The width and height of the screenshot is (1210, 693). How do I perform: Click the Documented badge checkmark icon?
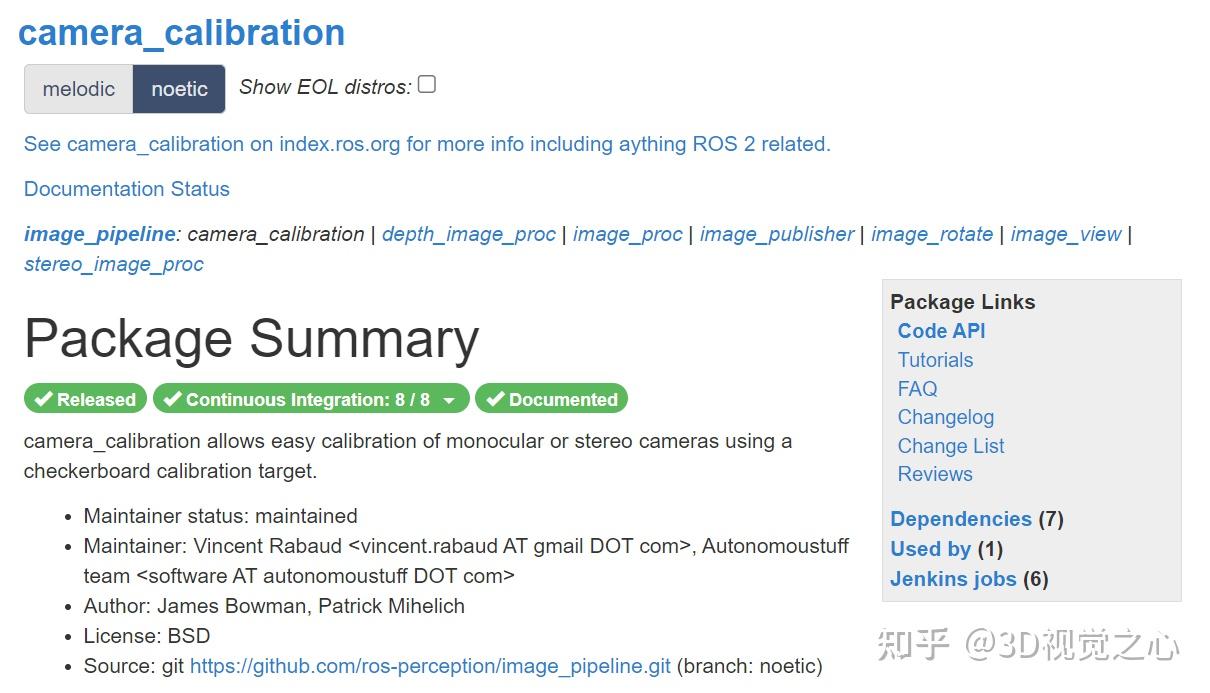[x=494, y=400]
